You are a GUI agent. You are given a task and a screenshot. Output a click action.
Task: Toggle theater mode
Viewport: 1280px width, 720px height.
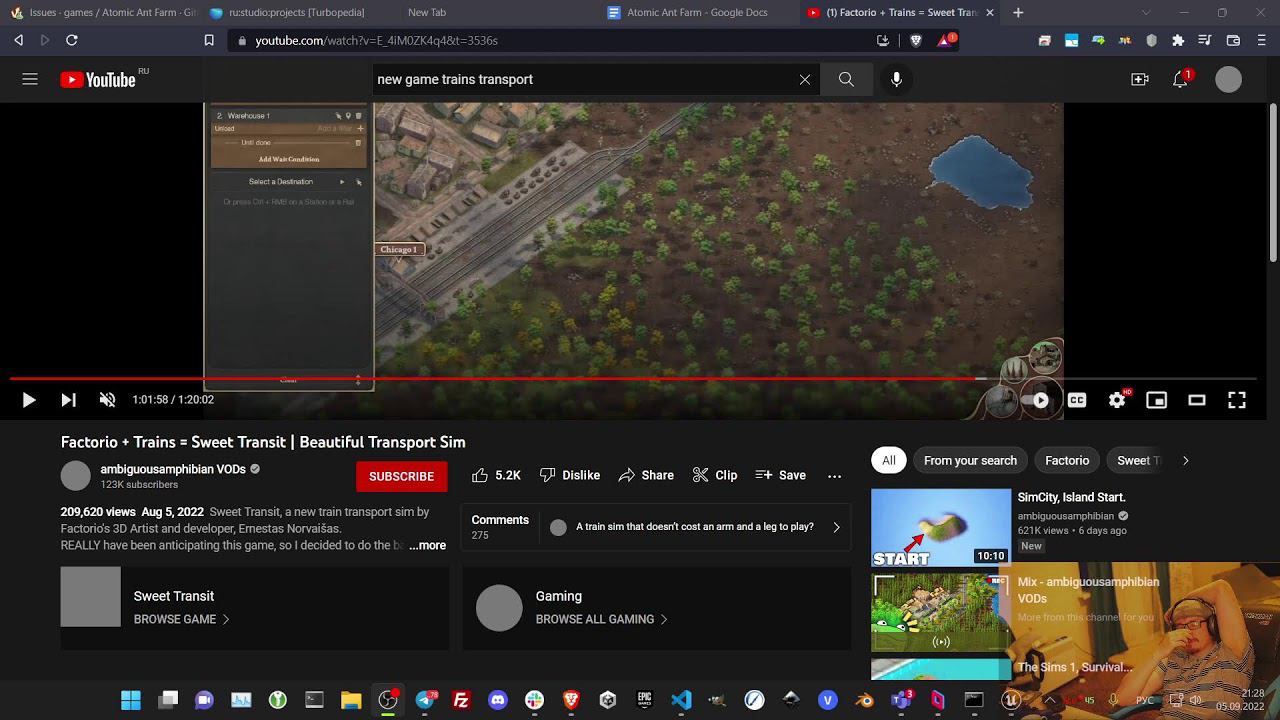pos(1197,400)
